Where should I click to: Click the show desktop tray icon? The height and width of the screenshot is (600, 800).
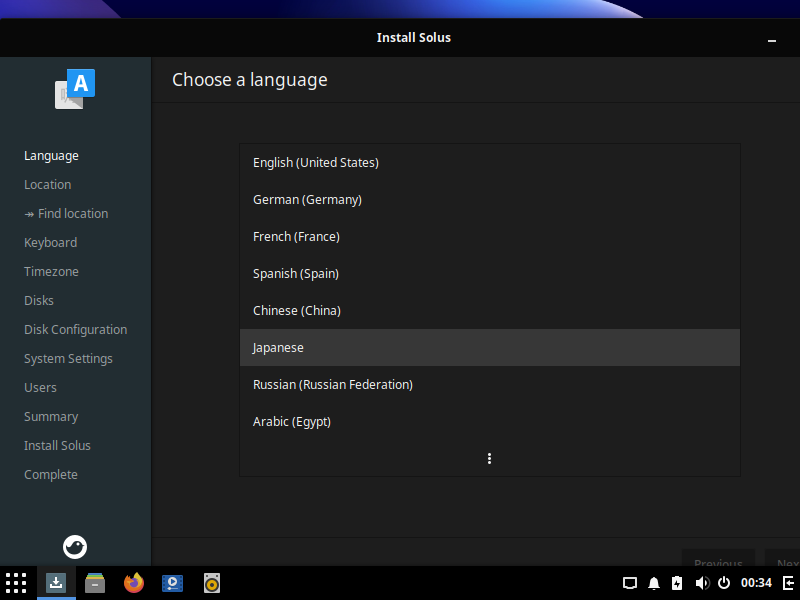[x=630, y=583]
